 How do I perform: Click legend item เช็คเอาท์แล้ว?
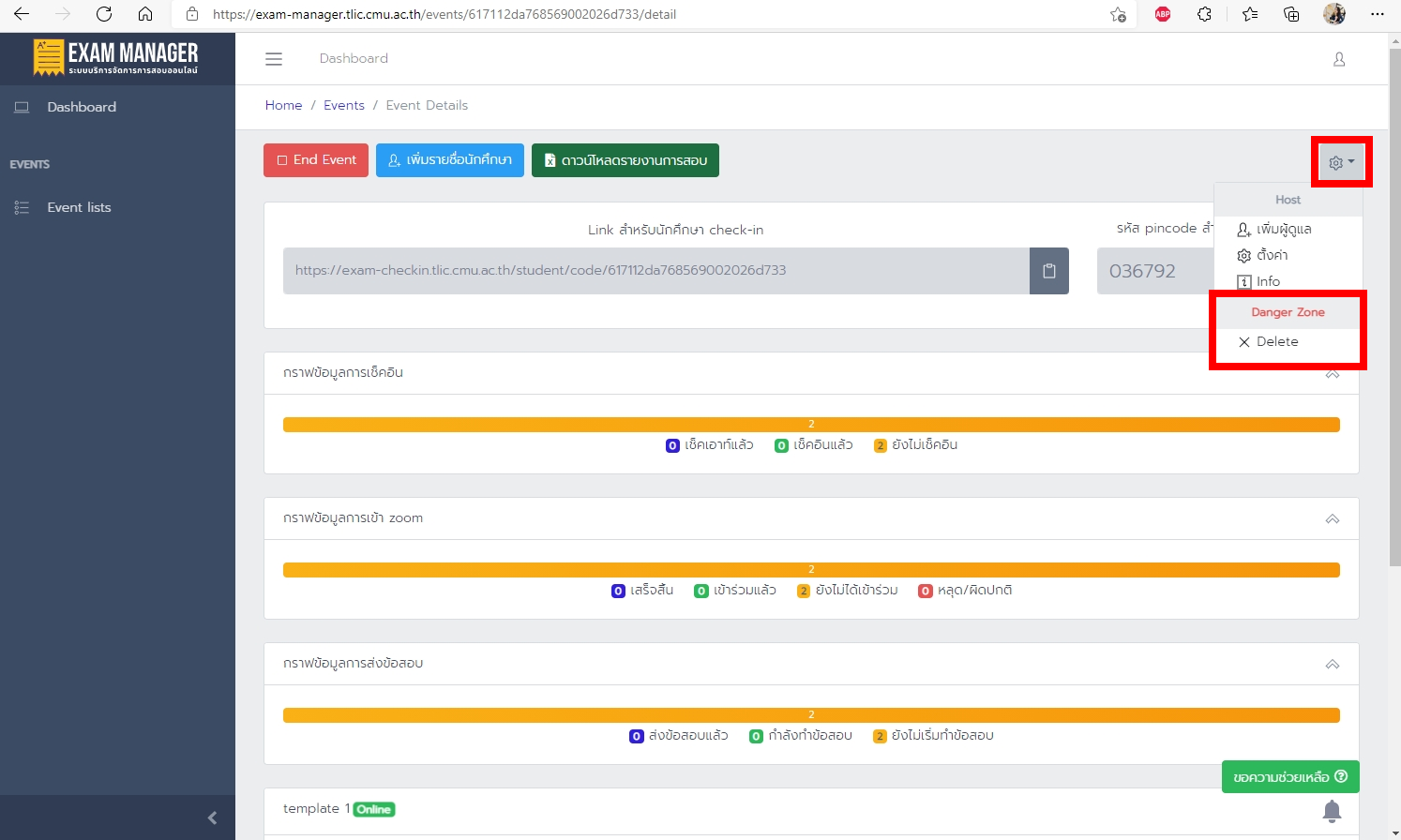(x=710, y=445)
